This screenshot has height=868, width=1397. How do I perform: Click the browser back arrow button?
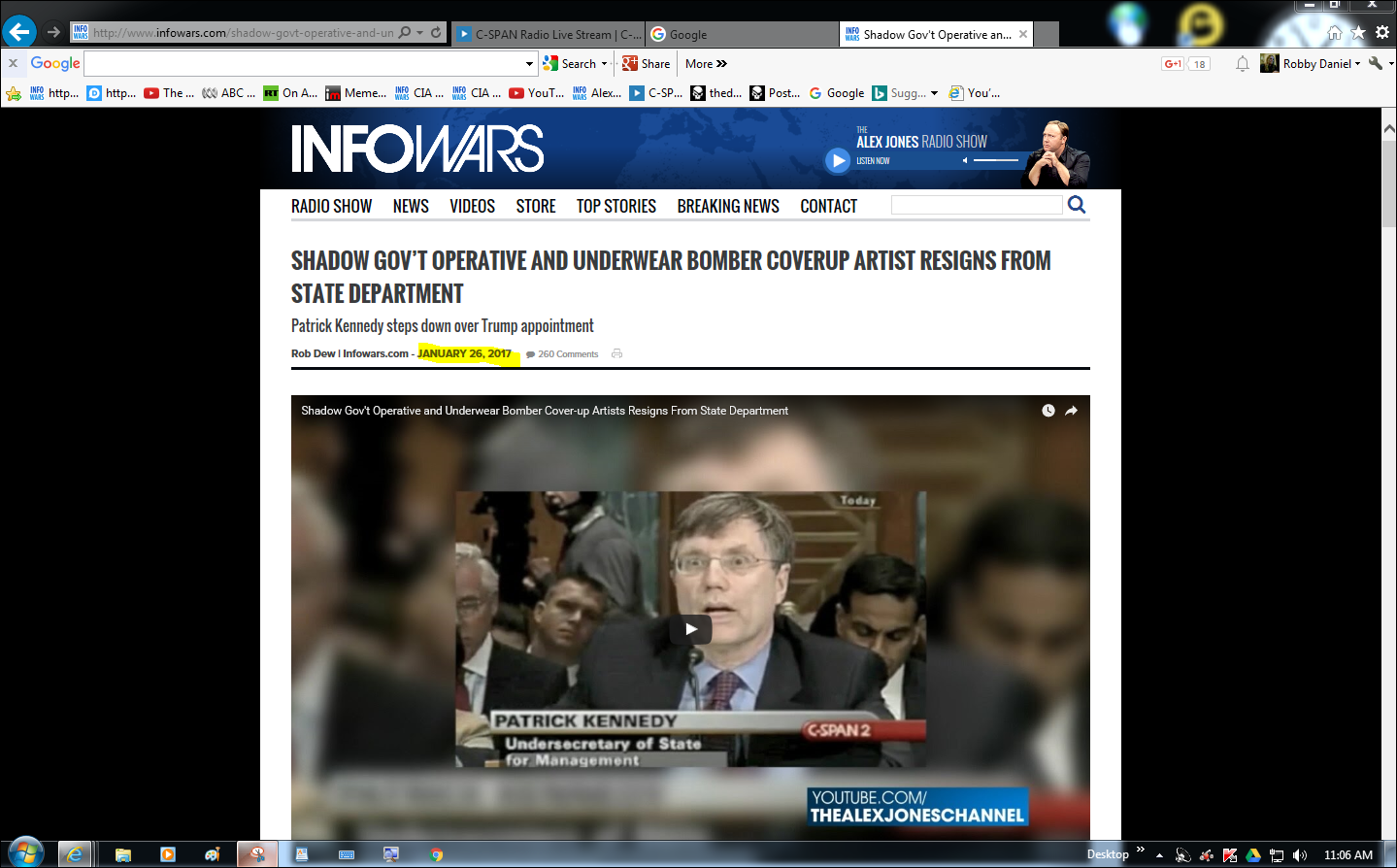tap(19, 32)
